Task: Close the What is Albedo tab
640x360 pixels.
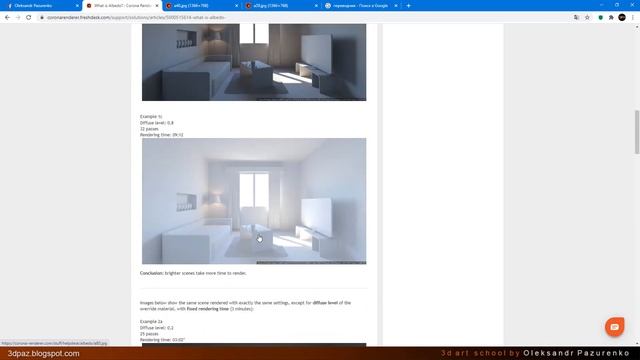Action: (x=157, y=6)
